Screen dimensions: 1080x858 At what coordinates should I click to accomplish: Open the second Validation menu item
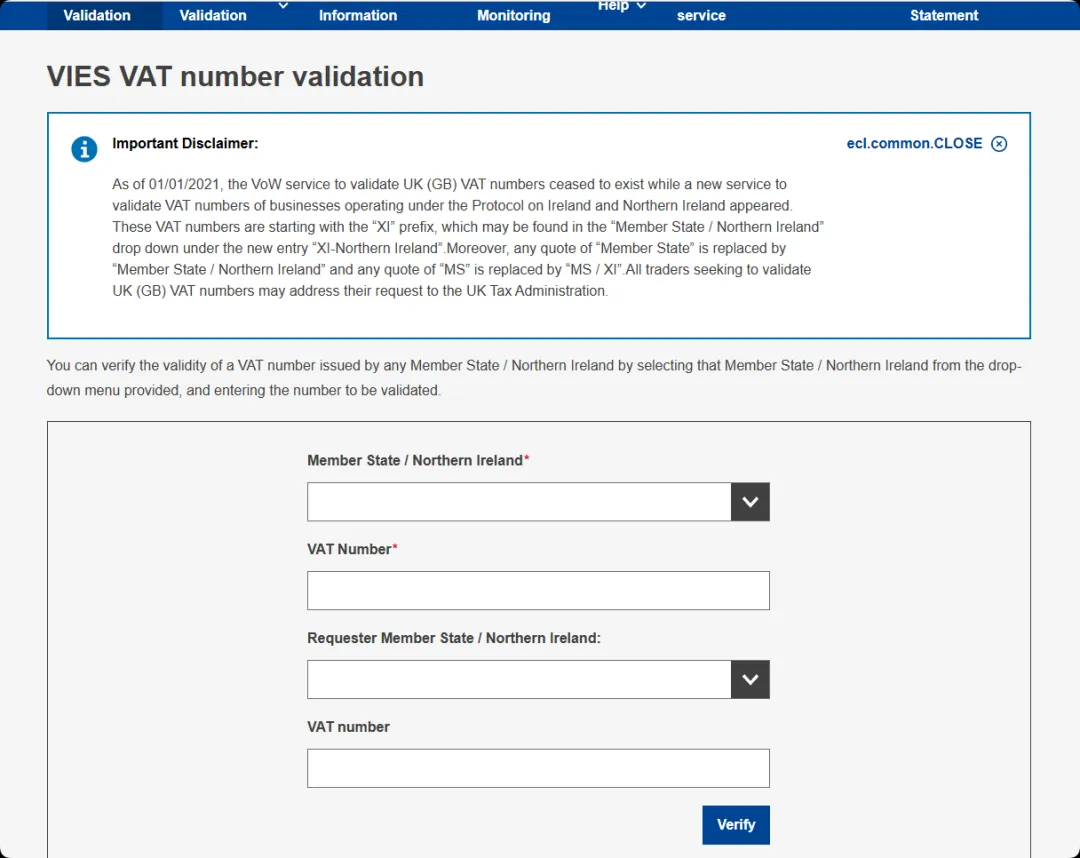[x=213, y=15]
